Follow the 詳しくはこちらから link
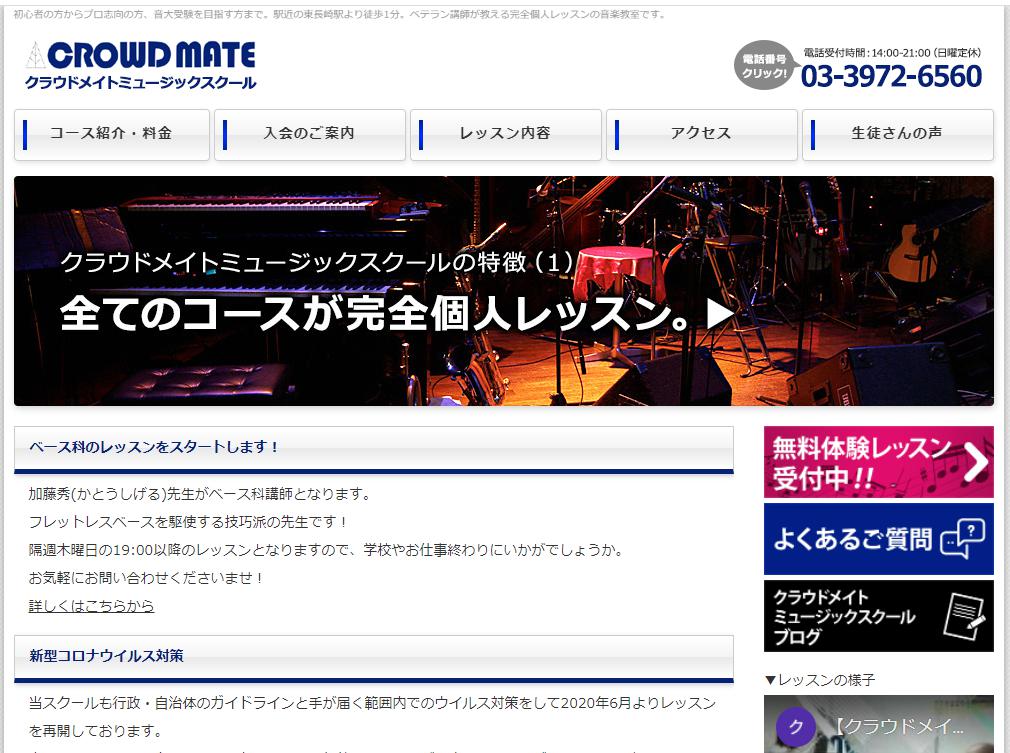1010x753 pixels. coord(91,606)
